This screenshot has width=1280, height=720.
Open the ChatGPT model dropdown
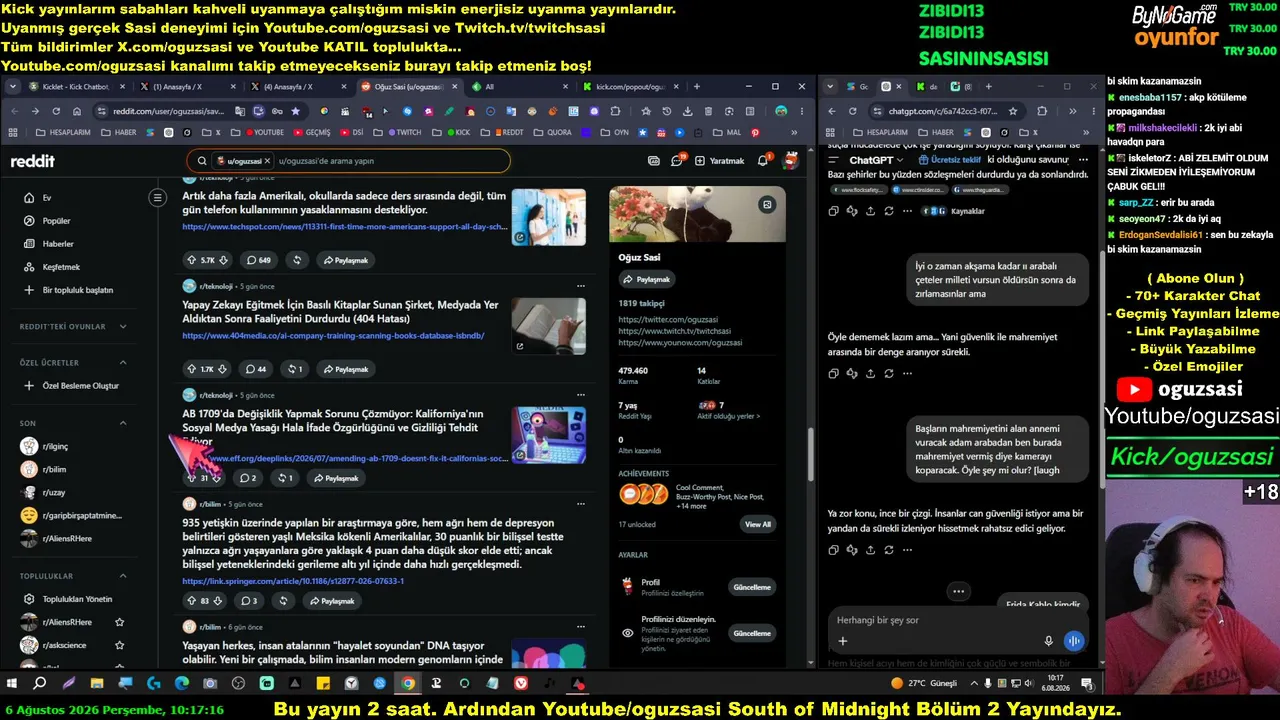pyautogui.click(x=876, y=160)
